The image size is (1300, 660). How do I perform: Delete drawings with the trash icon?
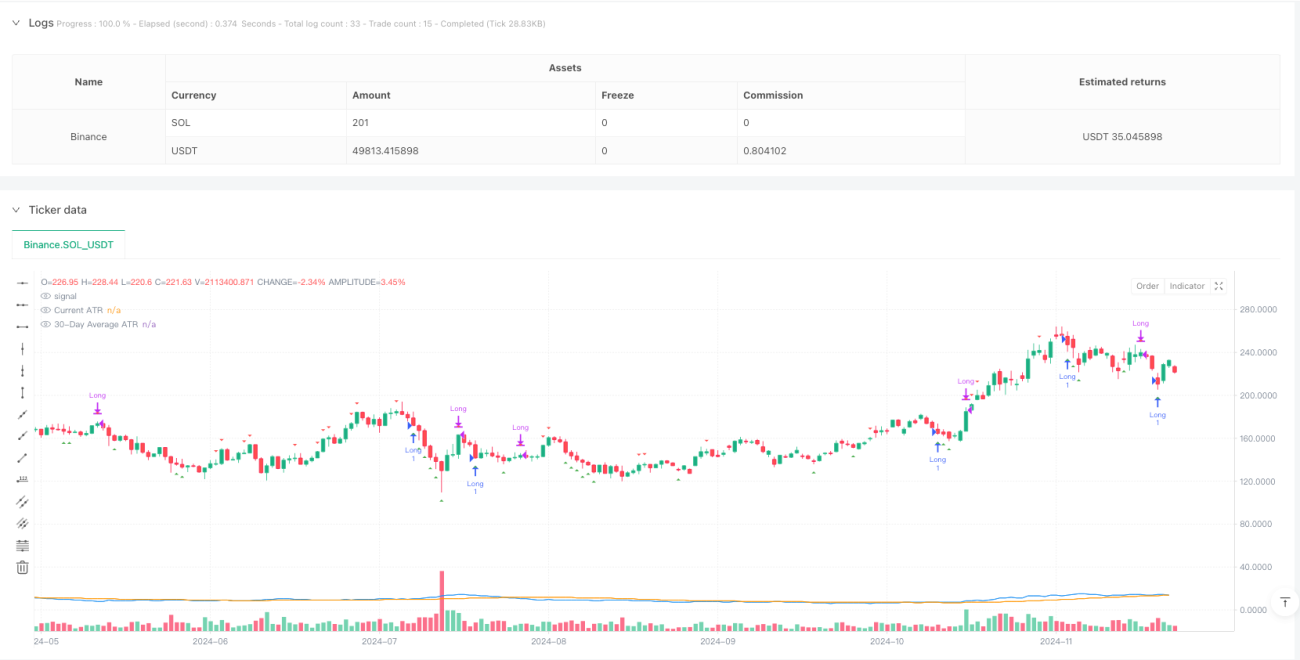(x=22, y=567)
